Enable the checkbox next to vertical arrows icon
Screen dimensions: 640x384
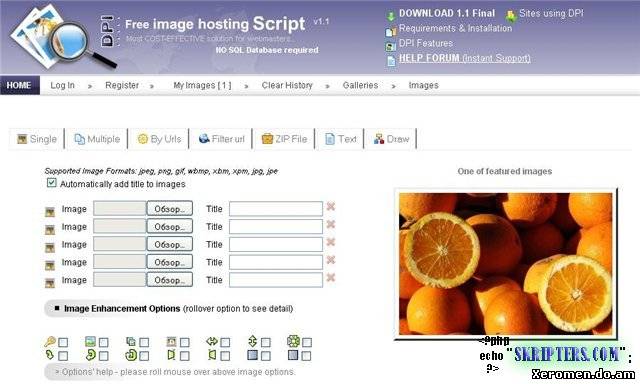coord(266,342)
